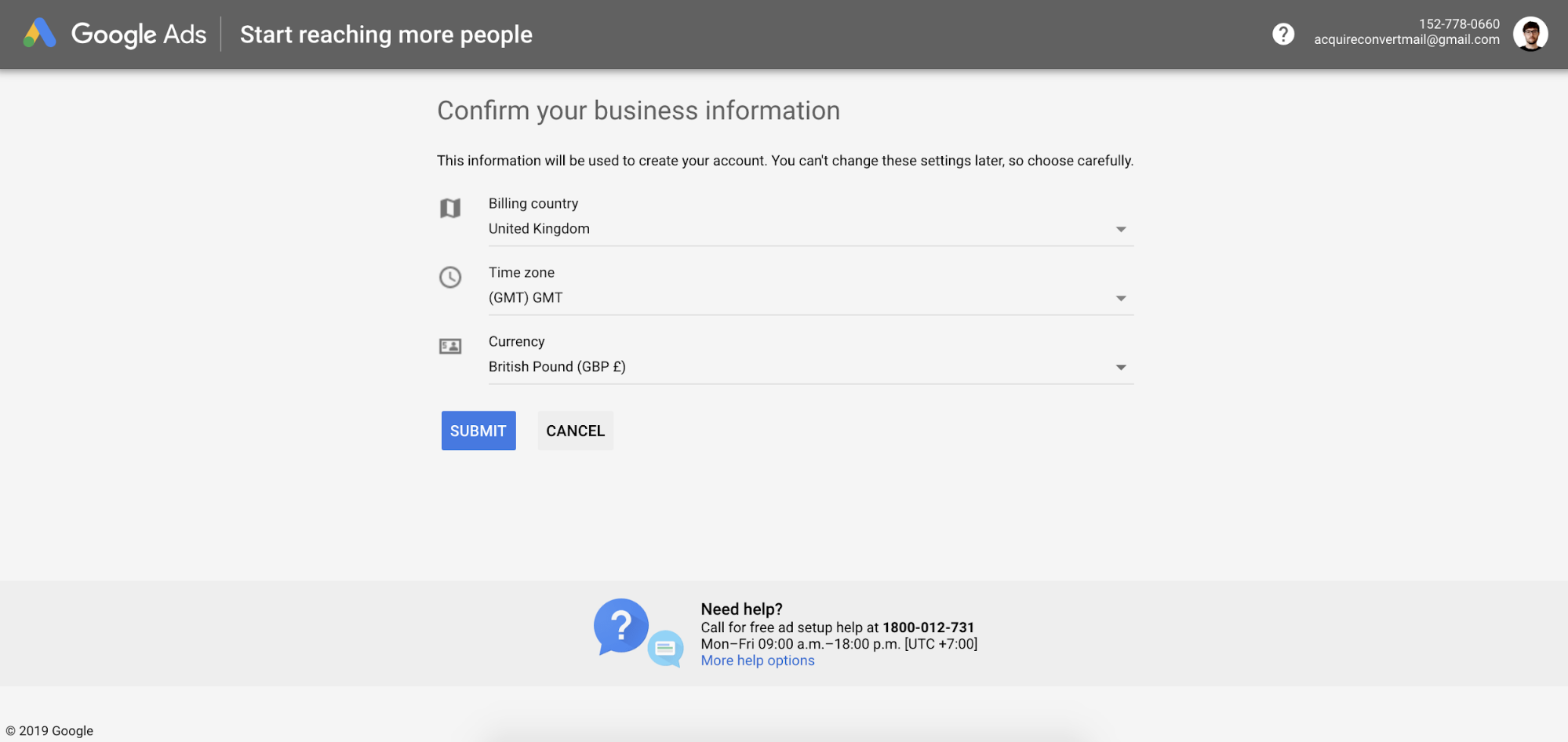Click the map icon beside Billing country

pos(450,209)
